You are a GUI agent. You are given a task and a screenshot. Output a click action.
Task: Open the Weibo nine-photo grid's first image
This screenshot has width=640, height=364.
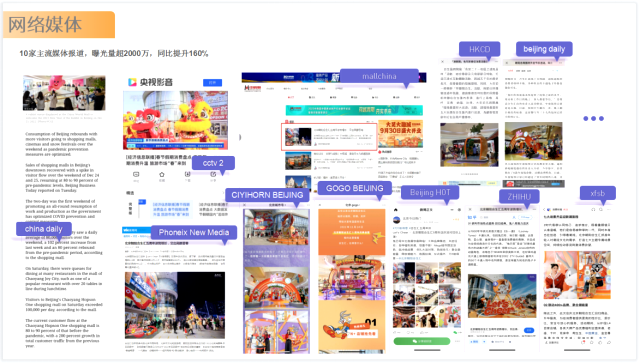(404, 273)
